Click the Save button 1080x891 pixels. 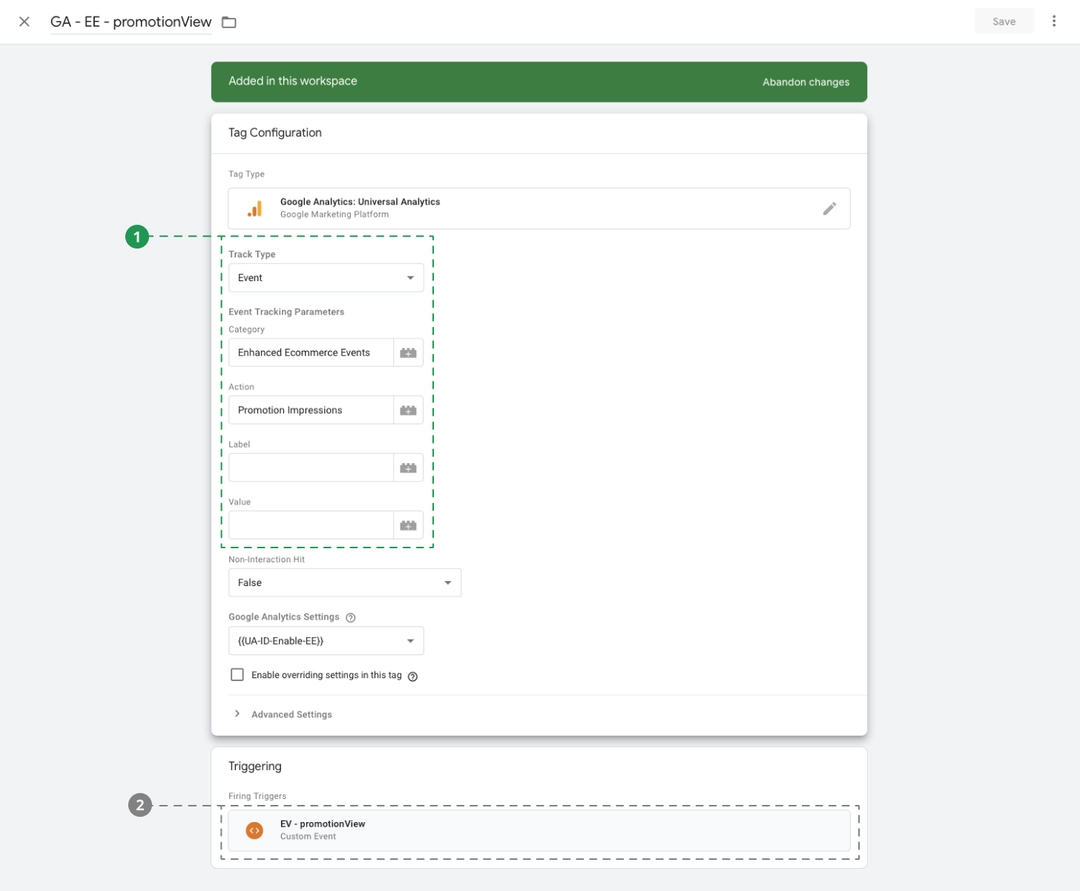pyautogui.click(x=1004, y=21)
